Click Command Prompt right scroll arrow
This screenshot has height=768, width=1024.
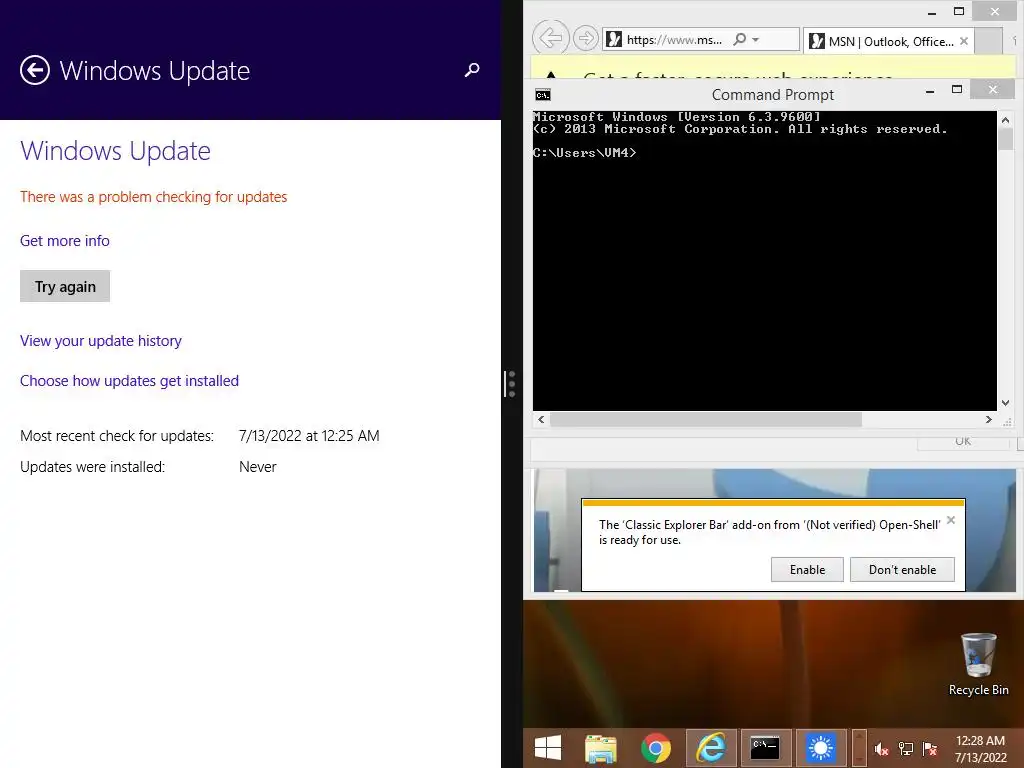tap(989, 419)
